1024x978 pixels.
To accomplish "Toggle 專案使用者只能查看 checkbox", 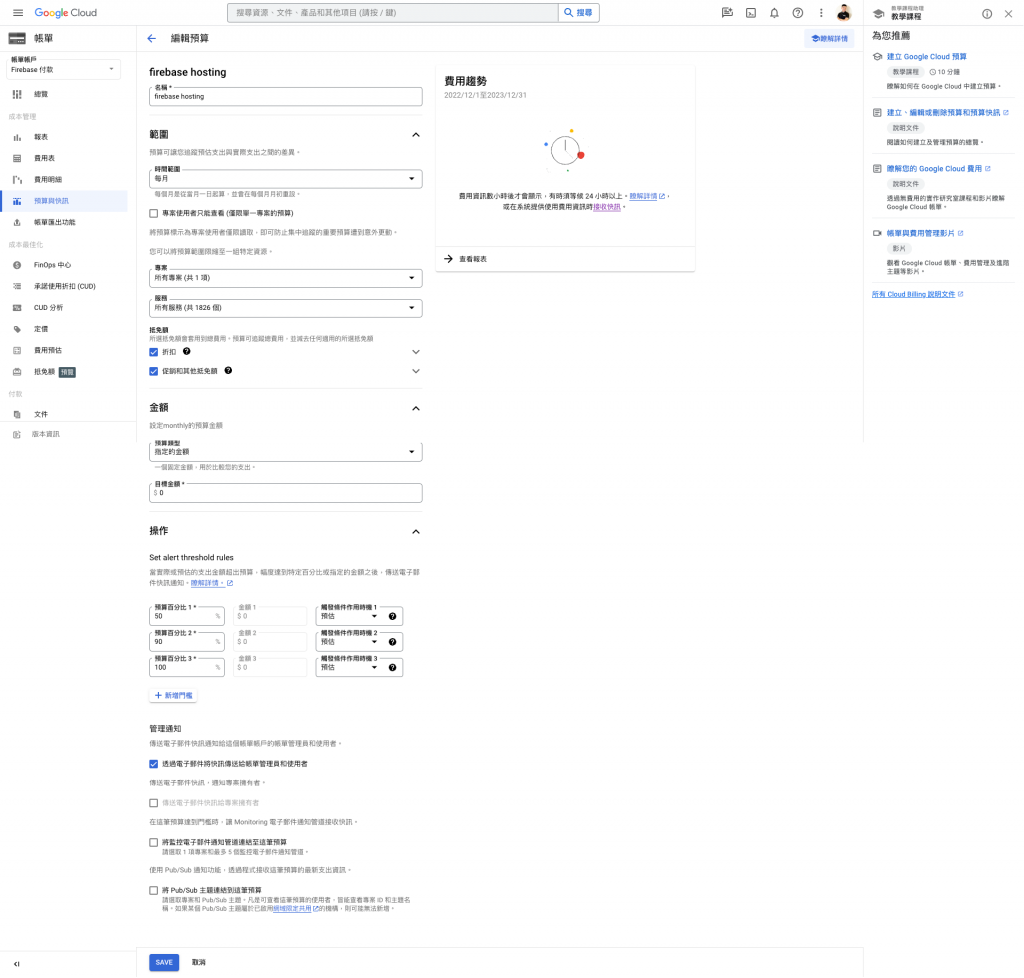I will tap(153, 213).
